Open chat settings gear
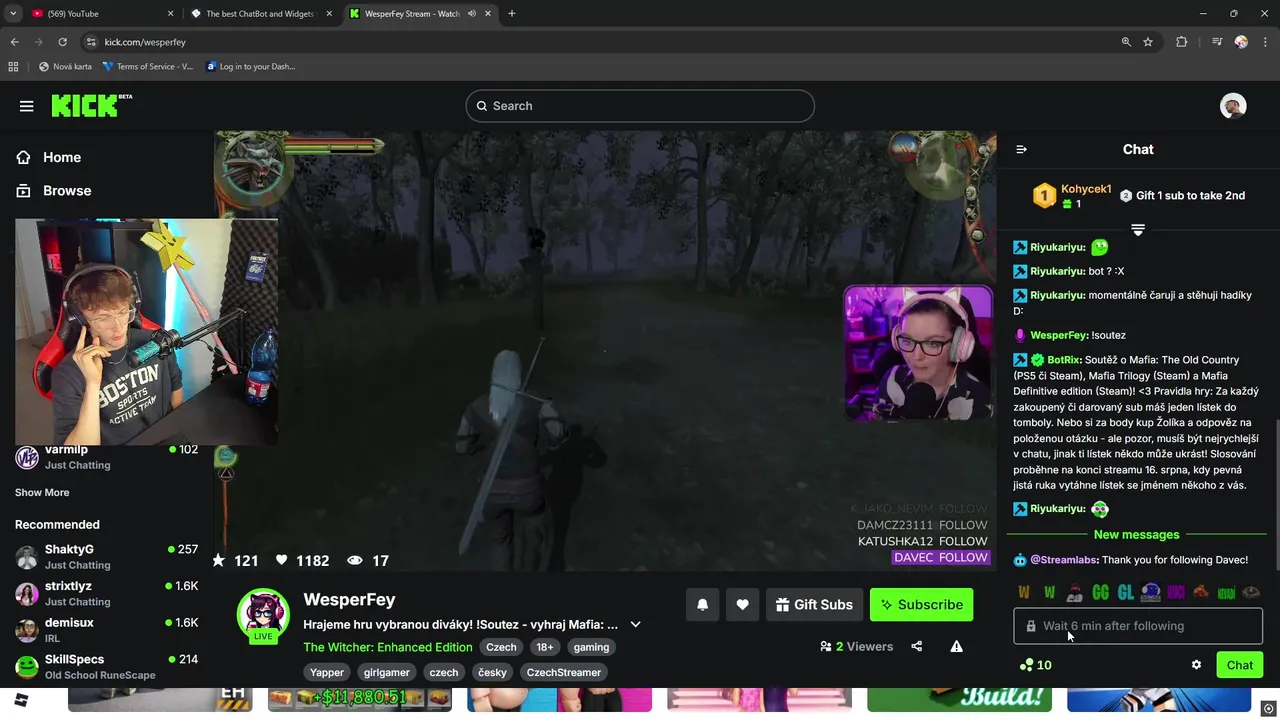Viewport: 1280px width, 720px height. (x=1196, y=665)
